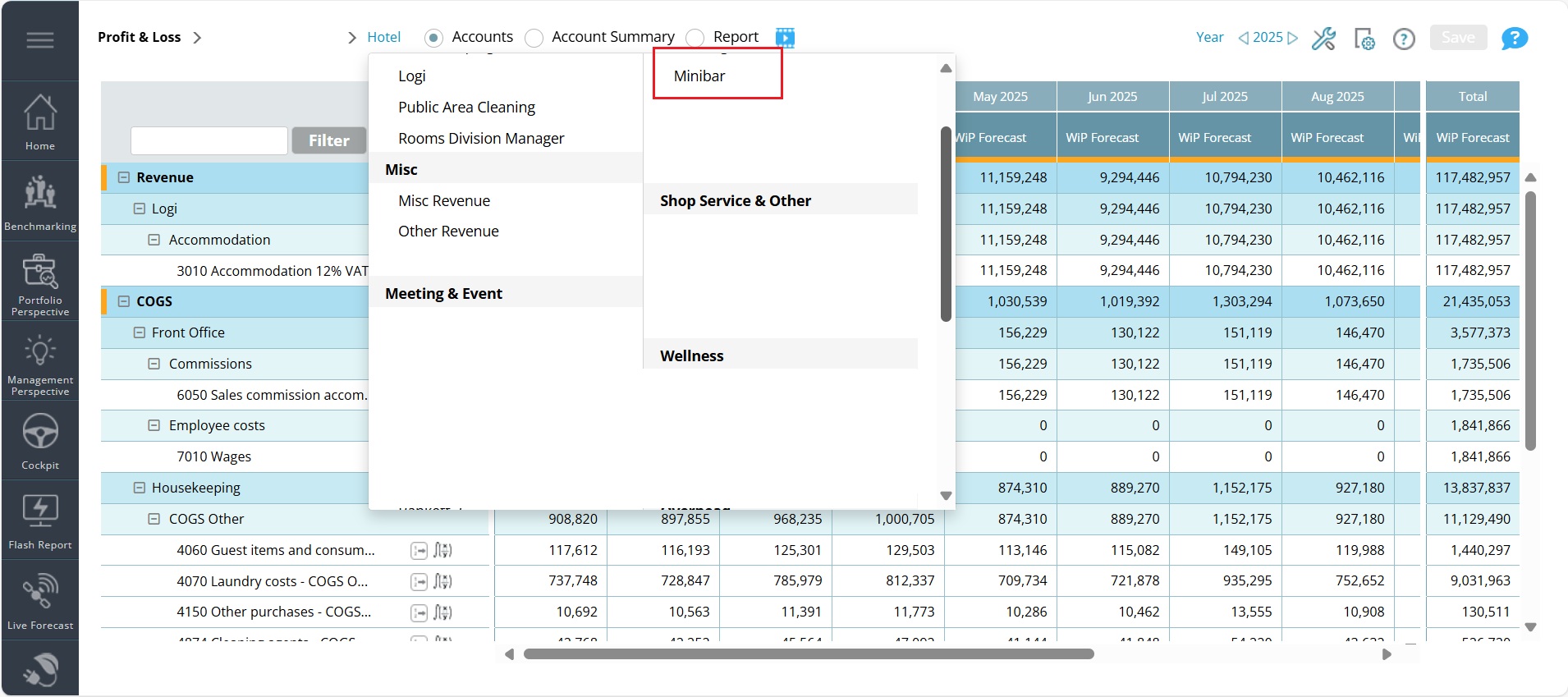Collapse the COGS Other row
1568x697 pixels.
(x=154, y=519)
